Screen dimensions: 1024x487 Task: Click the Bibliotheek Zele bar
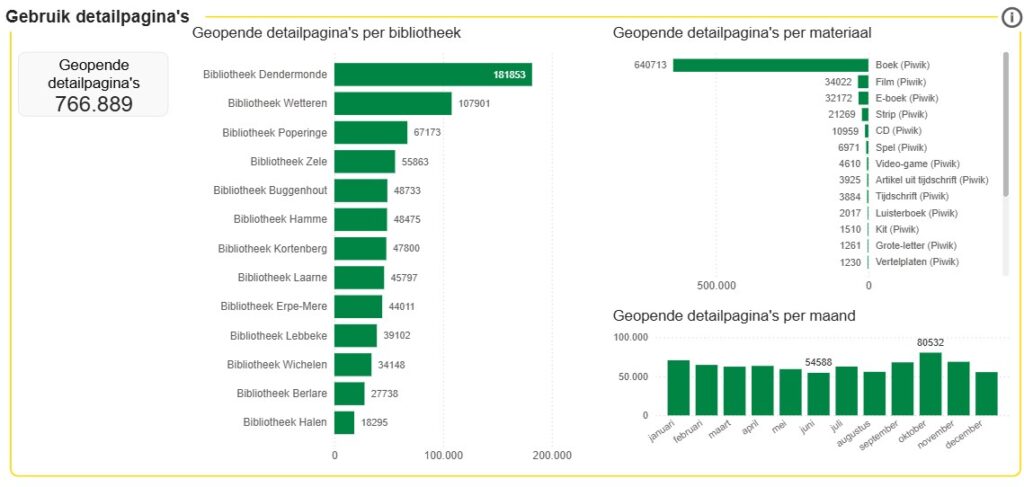coord(364,162)
